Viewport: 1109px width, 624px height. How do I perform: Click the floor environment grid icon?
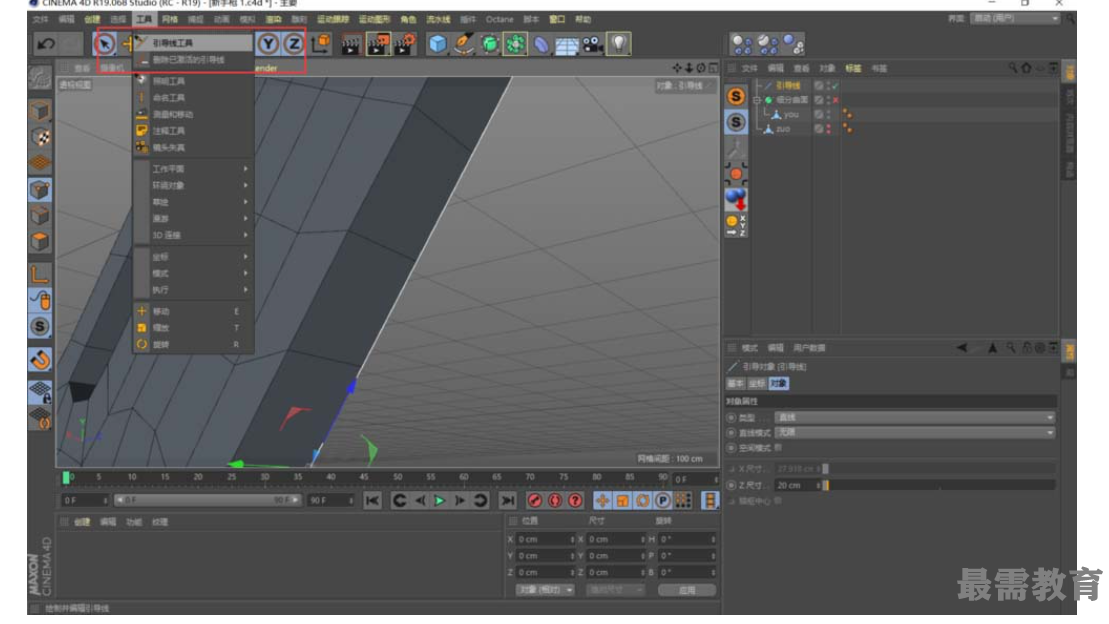[567, 44]
